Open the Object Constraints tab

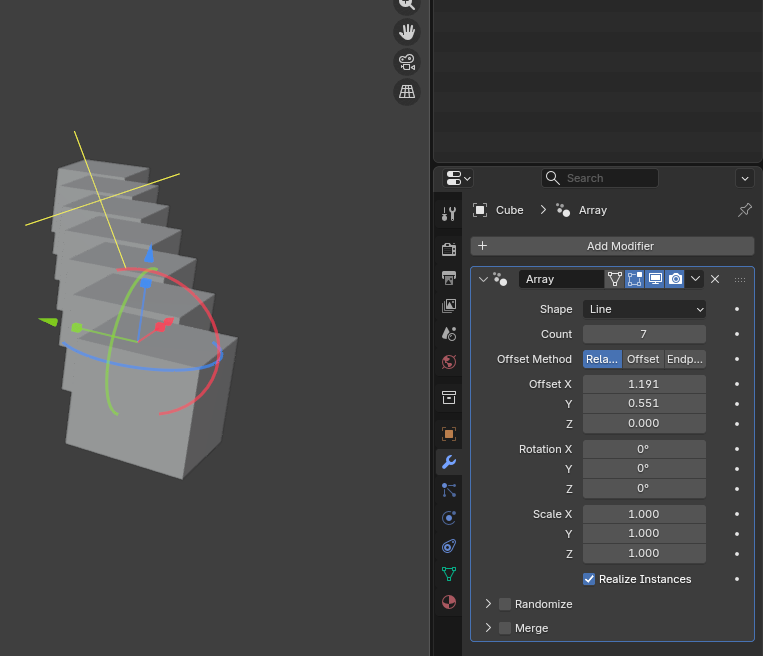pos(449,546)
